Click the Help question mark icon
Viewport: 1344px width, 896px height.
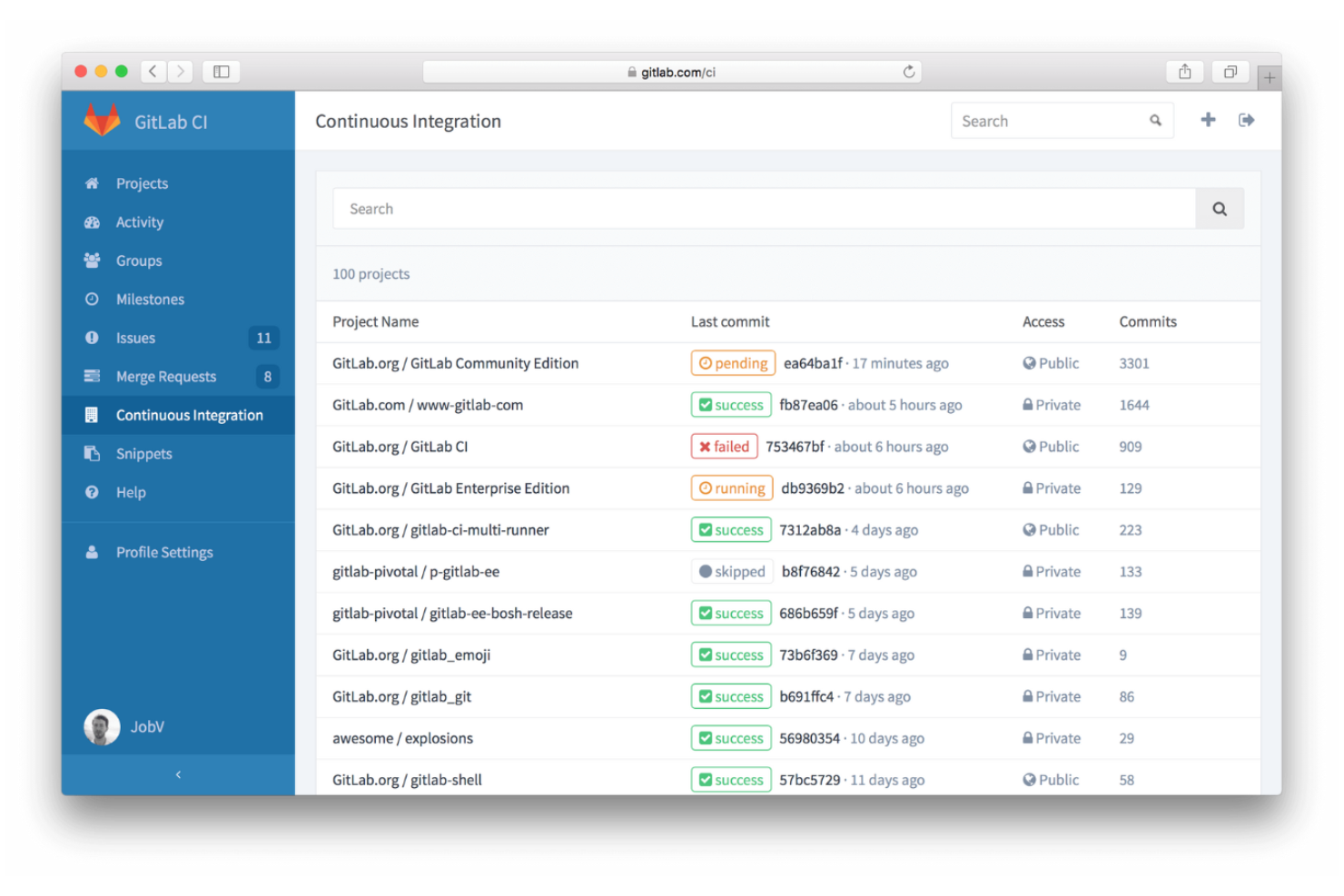(92, 492)
